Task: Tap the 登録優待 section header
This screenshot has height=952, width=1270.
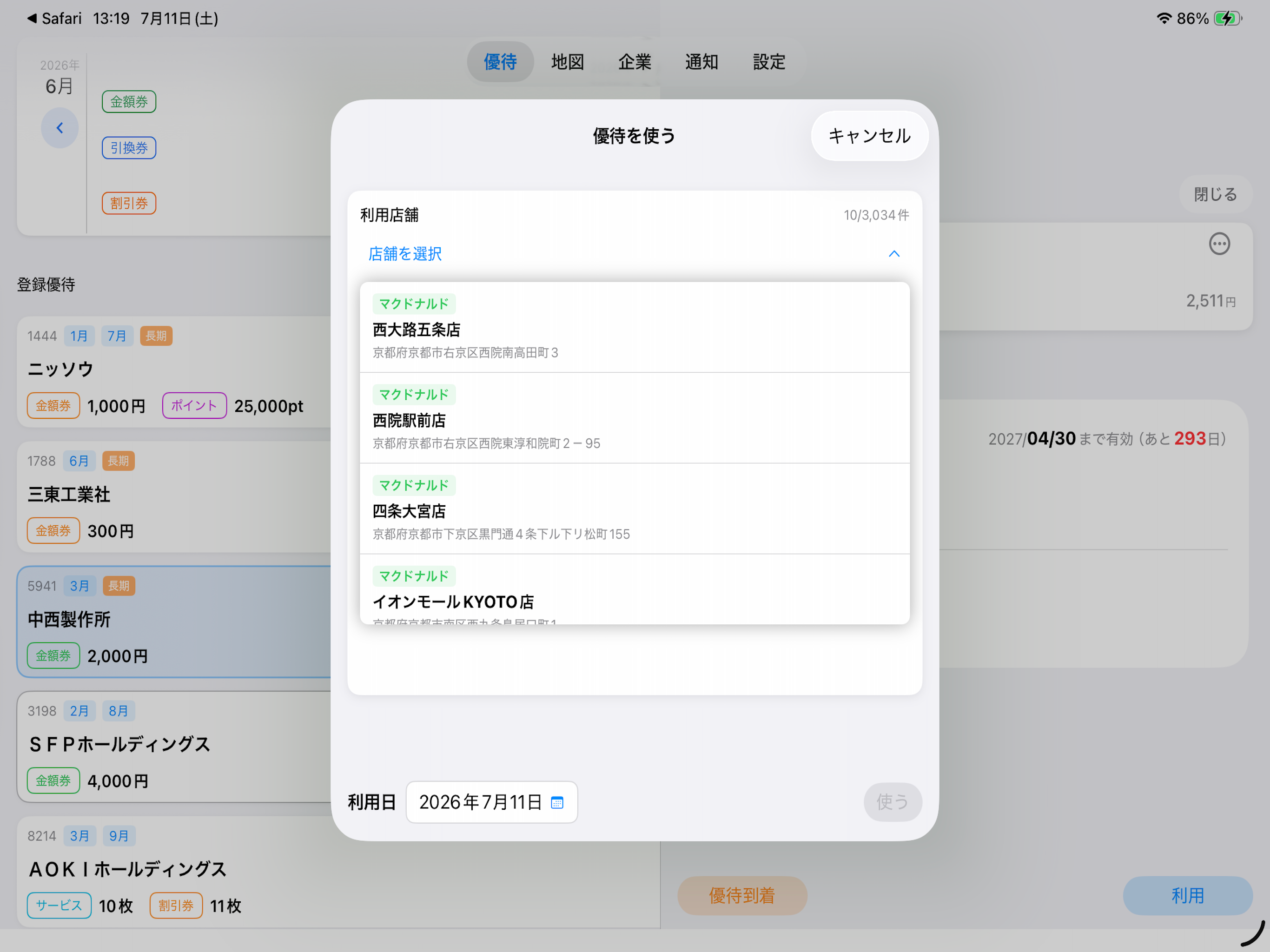Action: [46, 285]
